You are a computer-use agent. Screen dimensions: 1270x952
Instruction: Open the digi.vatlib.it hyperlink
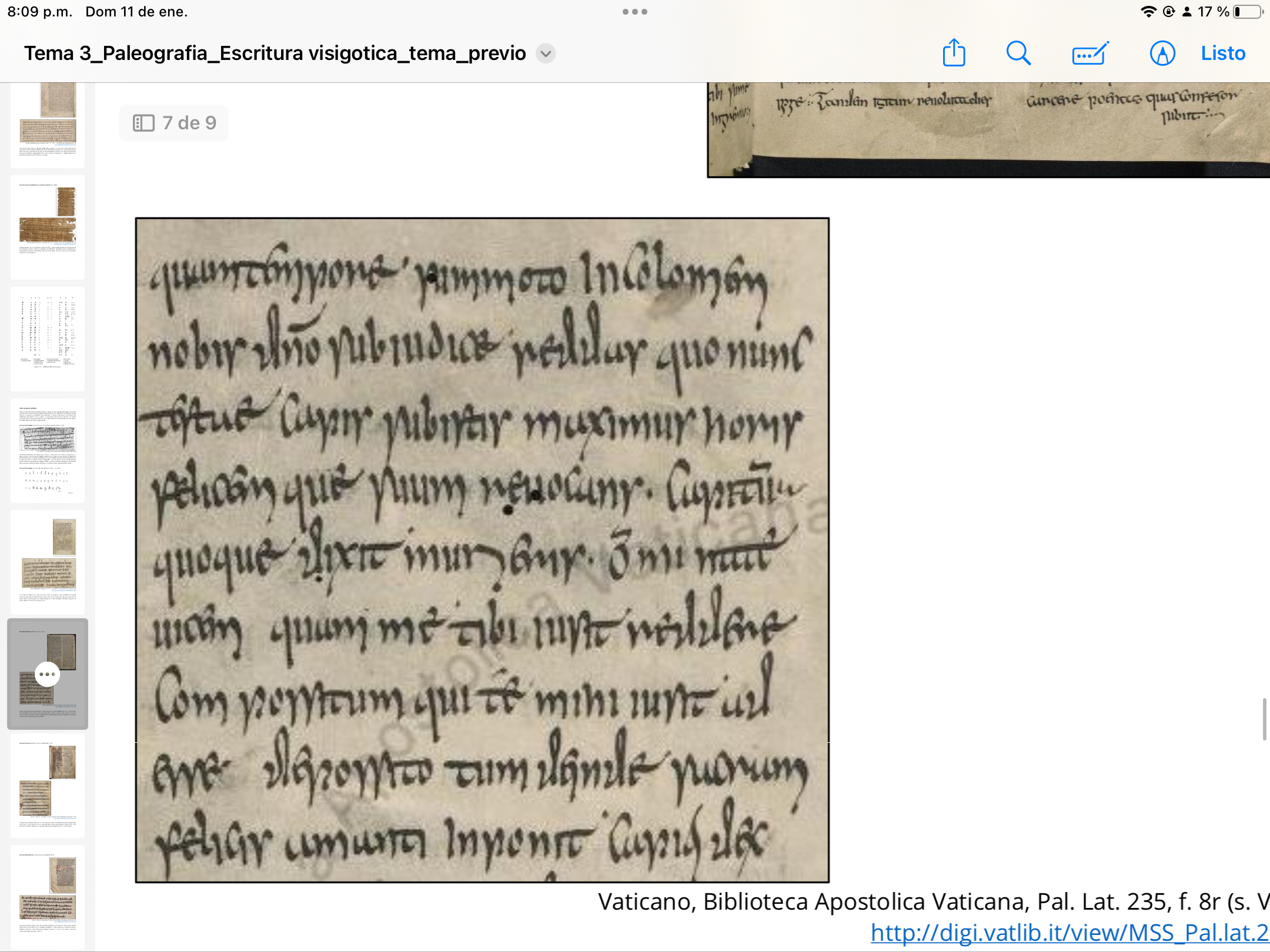[x=1069, y=932]
